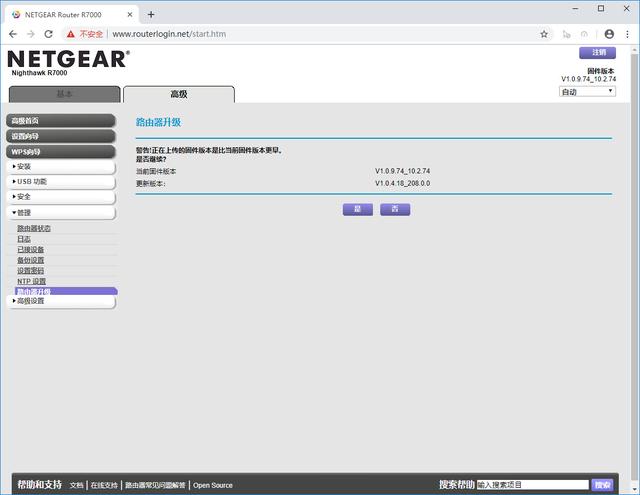The width and height of the screenshot is (640, 495).
Task: Click the address bar URL
Action: coord(169,34)
